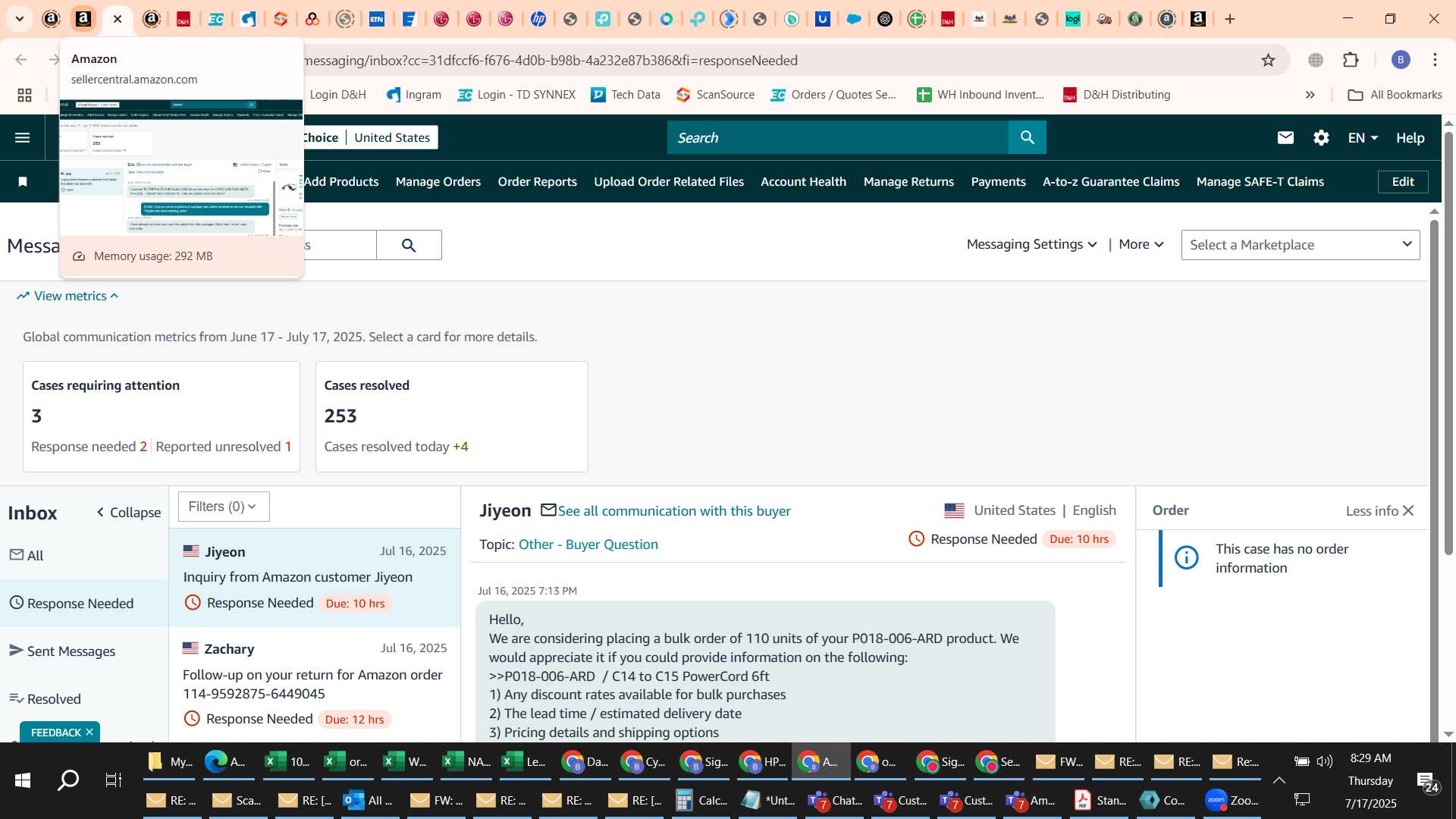This screenshot has width=1456, height=819.
Task: Click the browser address bar URL
Action: tap(551, 60)
